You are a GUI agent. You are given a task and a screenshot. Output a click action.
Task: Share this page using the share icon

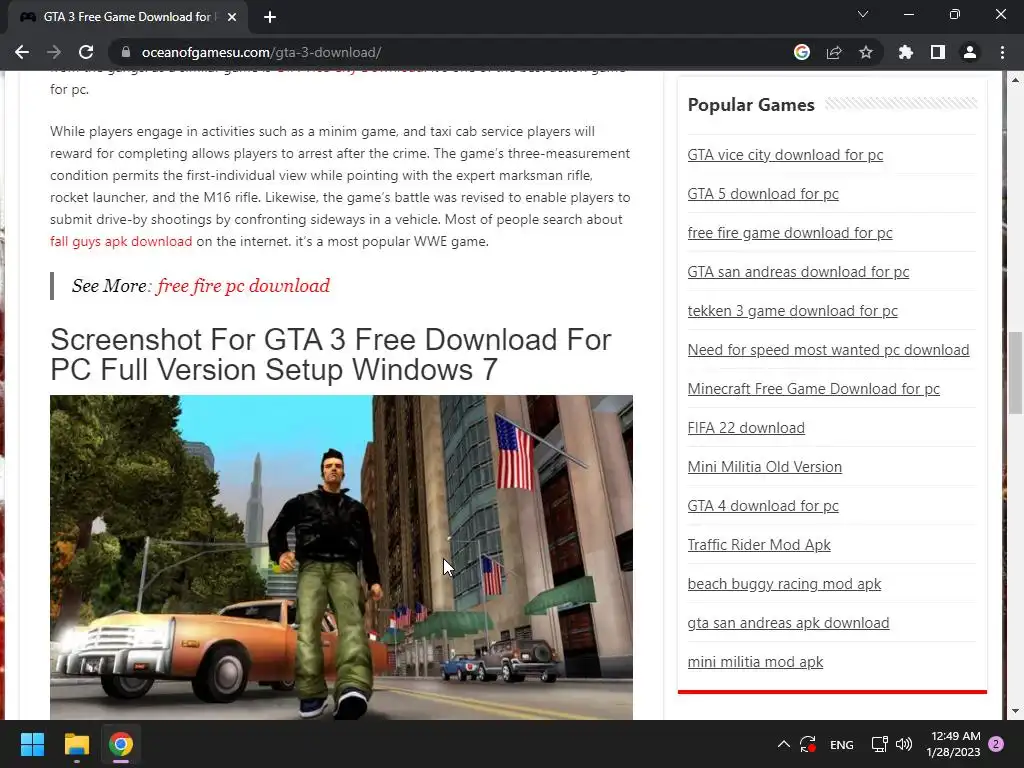834,52
